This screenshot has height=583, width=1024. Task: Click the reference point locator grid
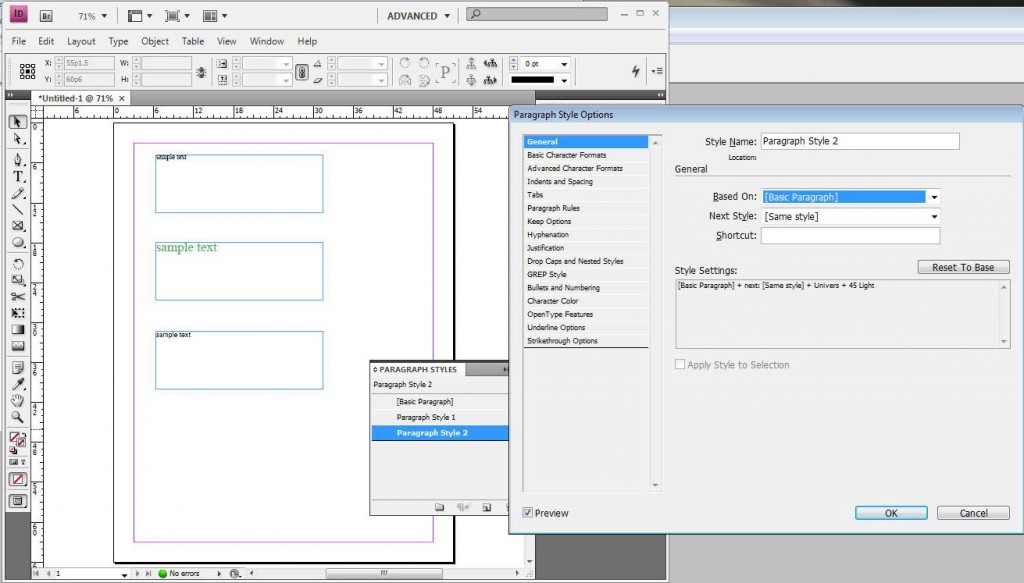27,71
